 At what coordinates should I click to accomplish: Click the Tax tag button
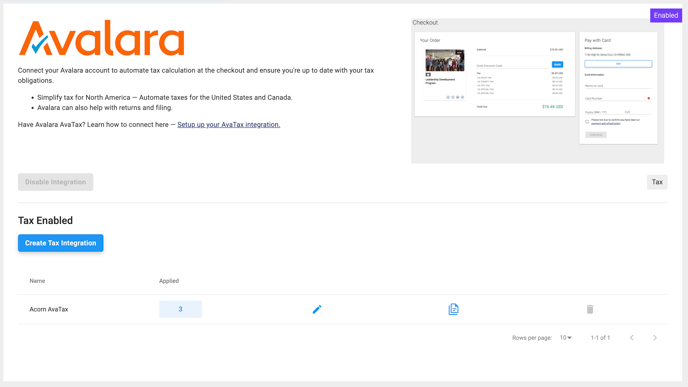(x=657, y=182)
